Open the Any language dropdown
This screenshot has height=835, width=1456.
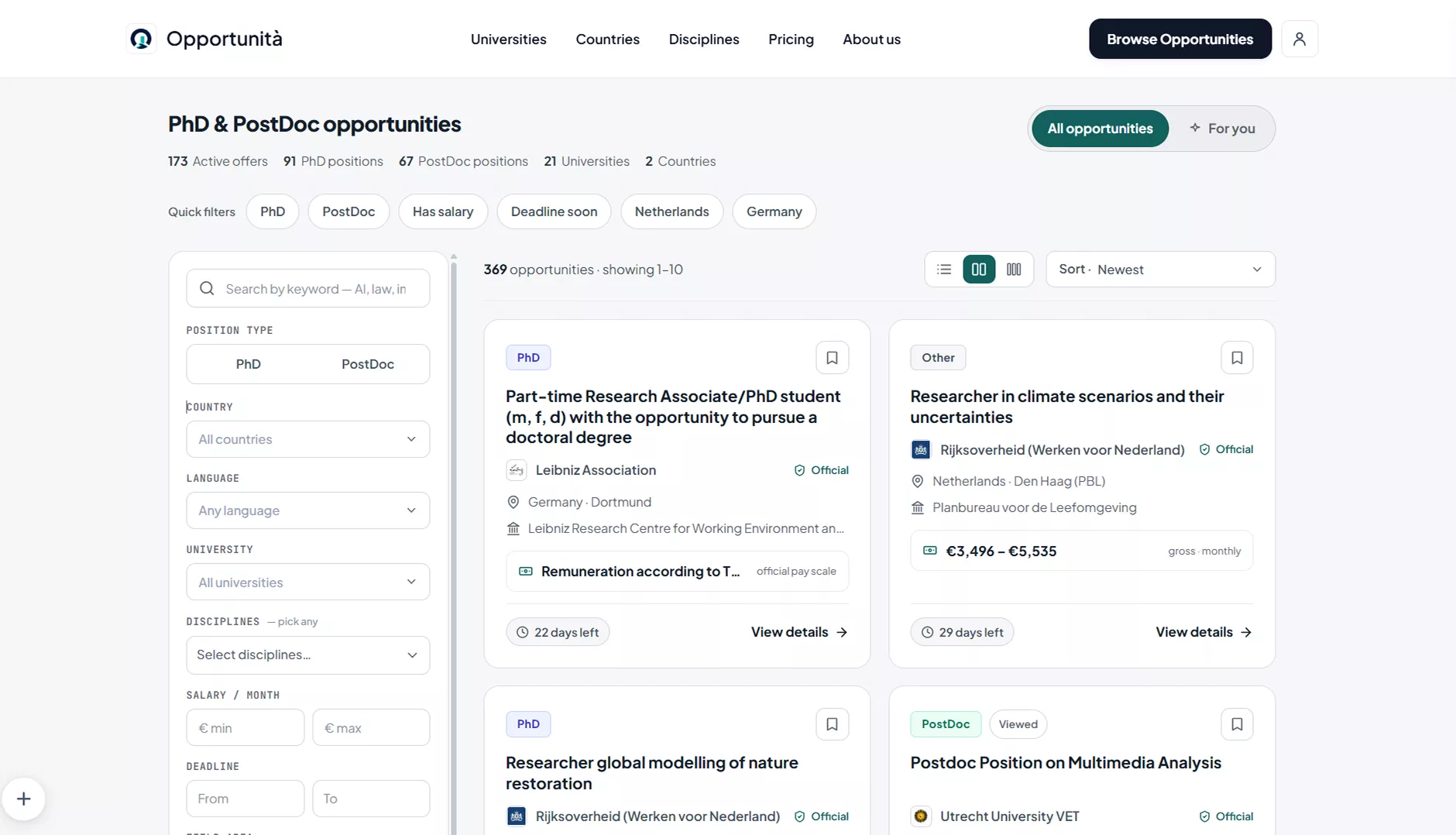click(x=307, y=510)
